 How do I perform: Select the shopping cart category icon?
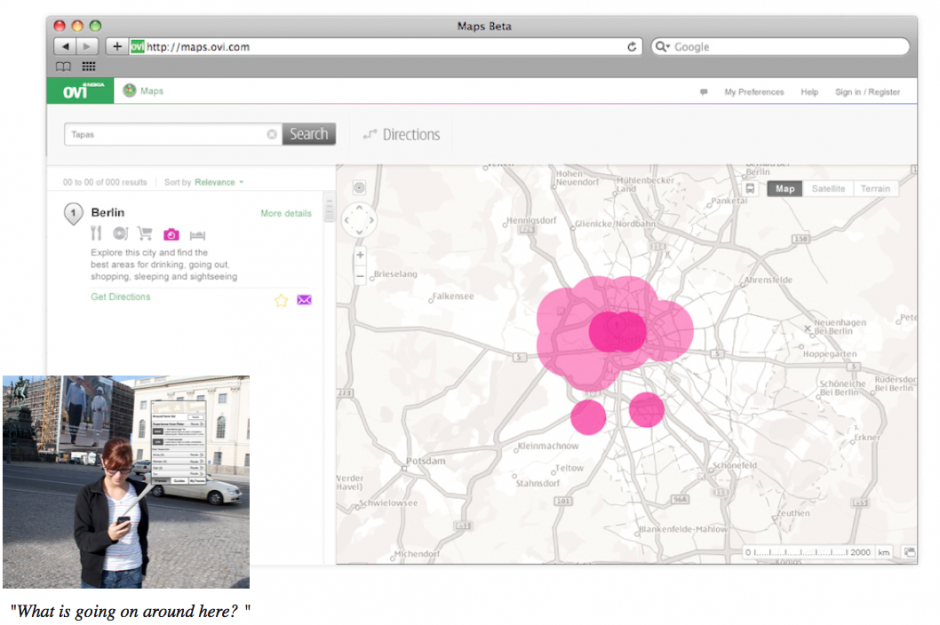coord(145,233)
